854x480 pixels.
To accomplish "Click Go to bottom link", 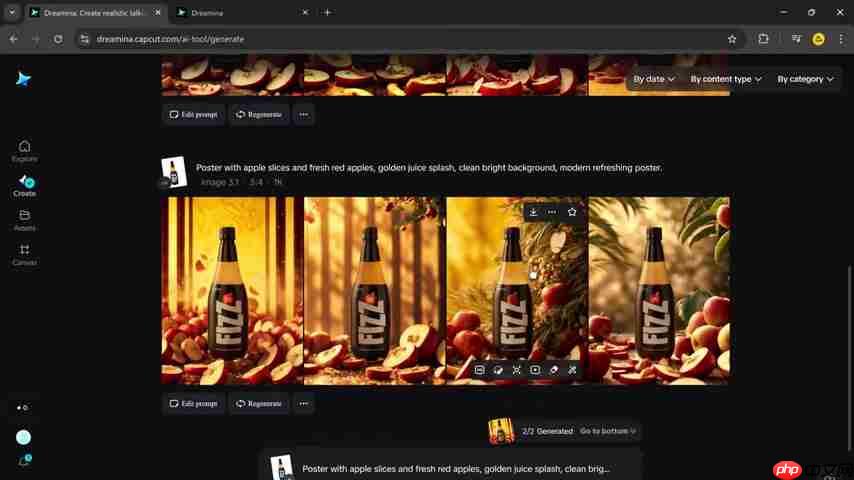I will click(608, 431).
